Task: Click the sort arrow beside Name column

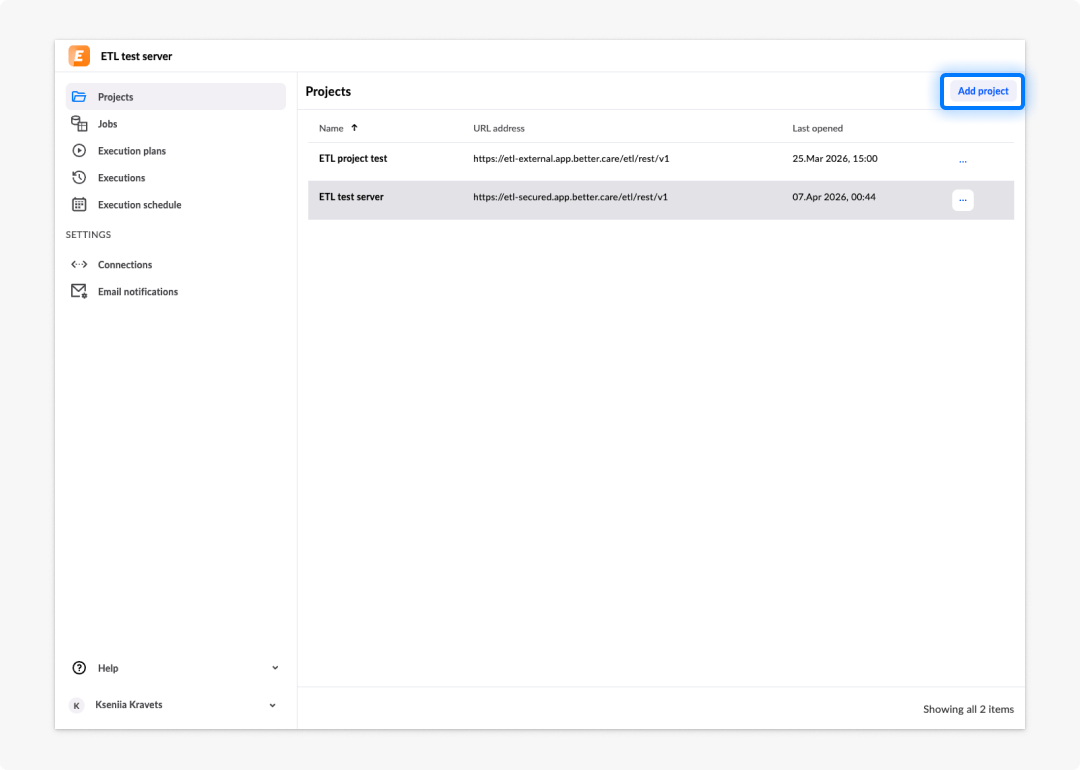Action: tap(355, 127)
